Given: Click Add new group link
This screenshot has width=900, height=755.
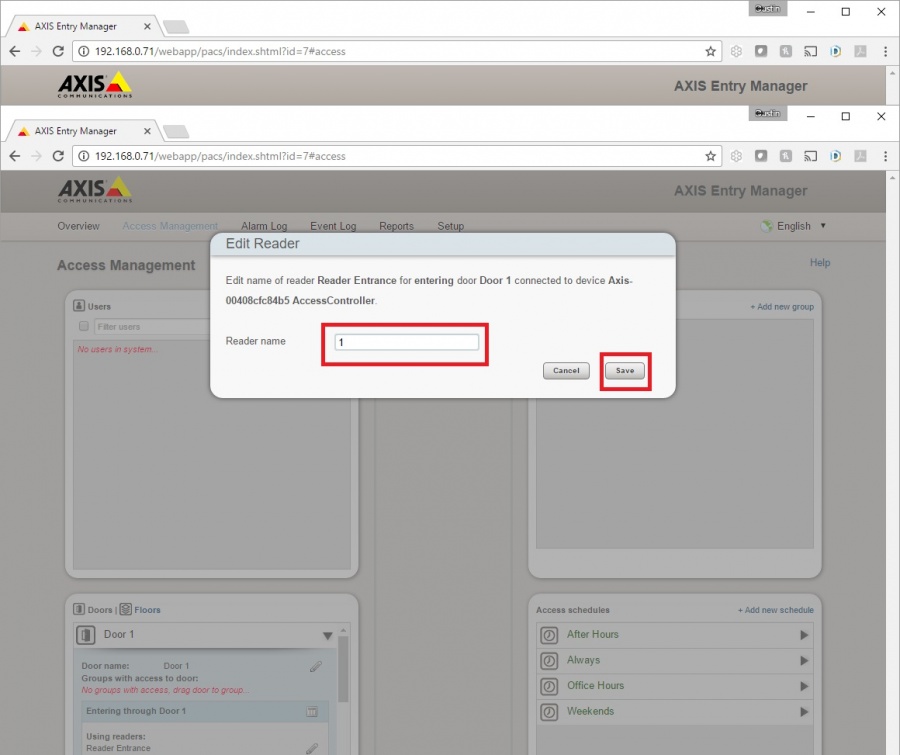Looking at the screenshot, I should pyautogui.click(x=782, y=307).
